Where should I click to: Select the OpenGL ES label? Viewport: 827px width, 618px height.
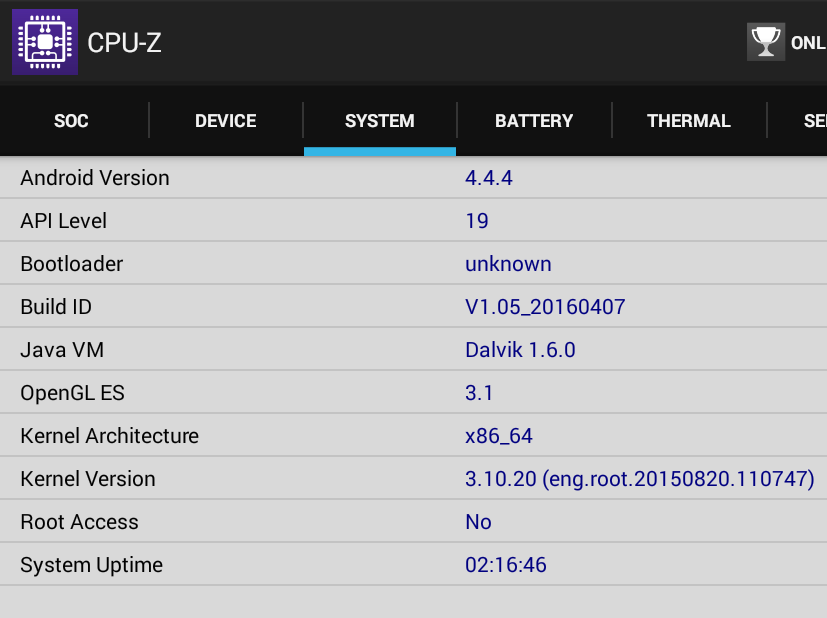point(72,393)
